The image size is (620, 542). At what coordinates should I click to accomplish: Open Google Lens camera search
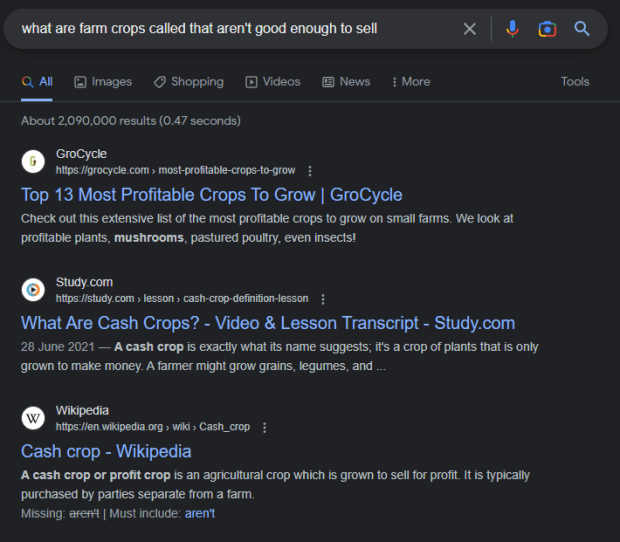pos(547,29)
